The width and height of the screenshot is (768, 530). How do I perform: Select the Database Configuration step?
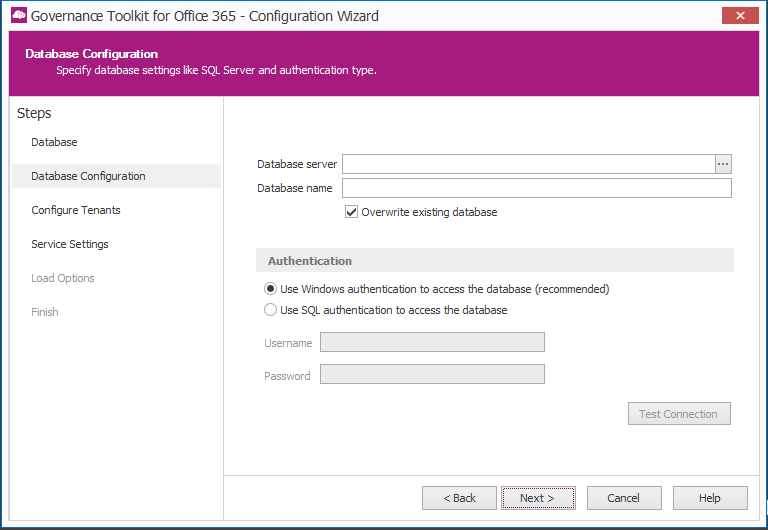[x=88, y=176]
